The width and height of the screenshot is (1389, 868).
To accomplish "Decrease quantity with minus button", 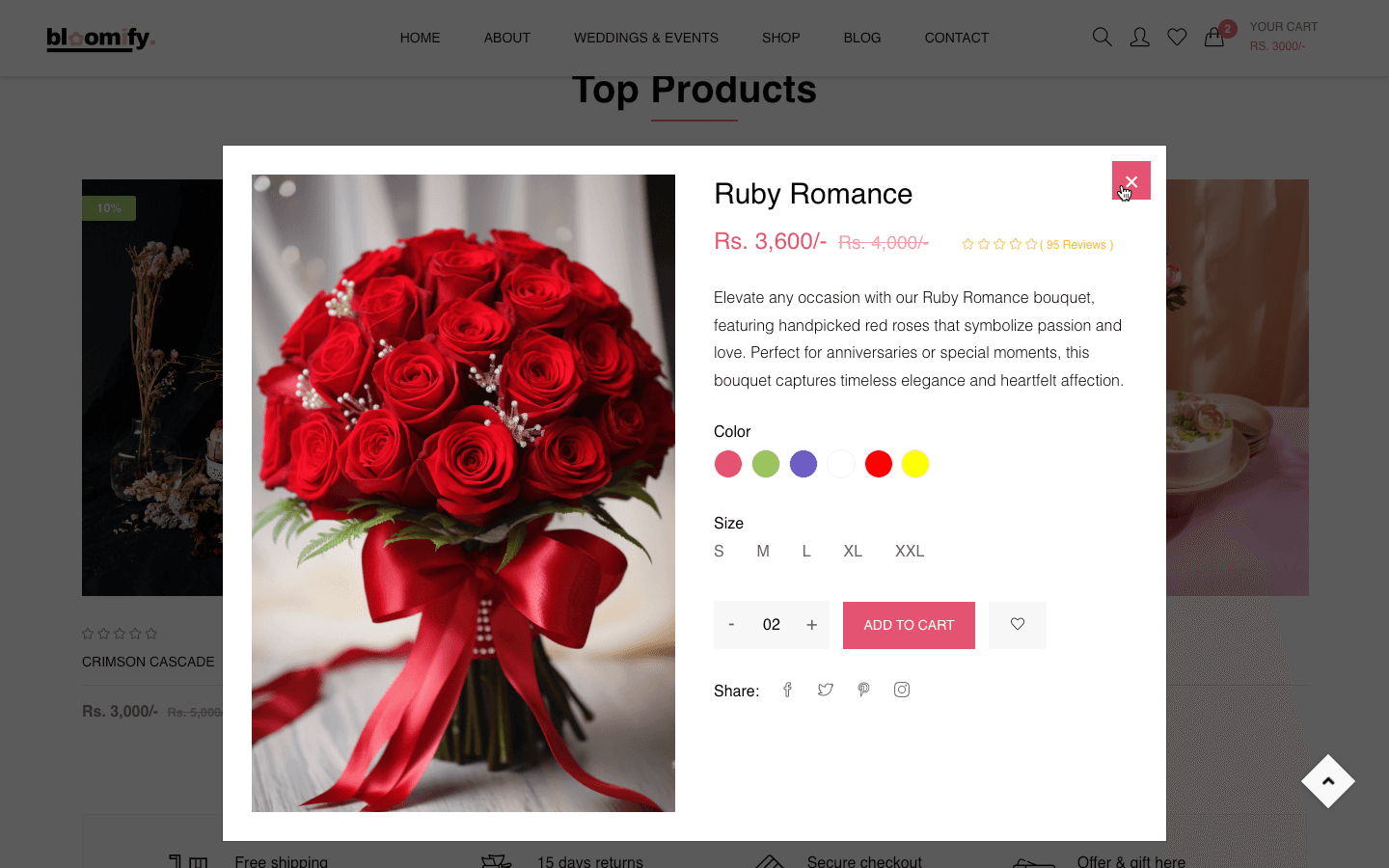I will tap(731, 625).
